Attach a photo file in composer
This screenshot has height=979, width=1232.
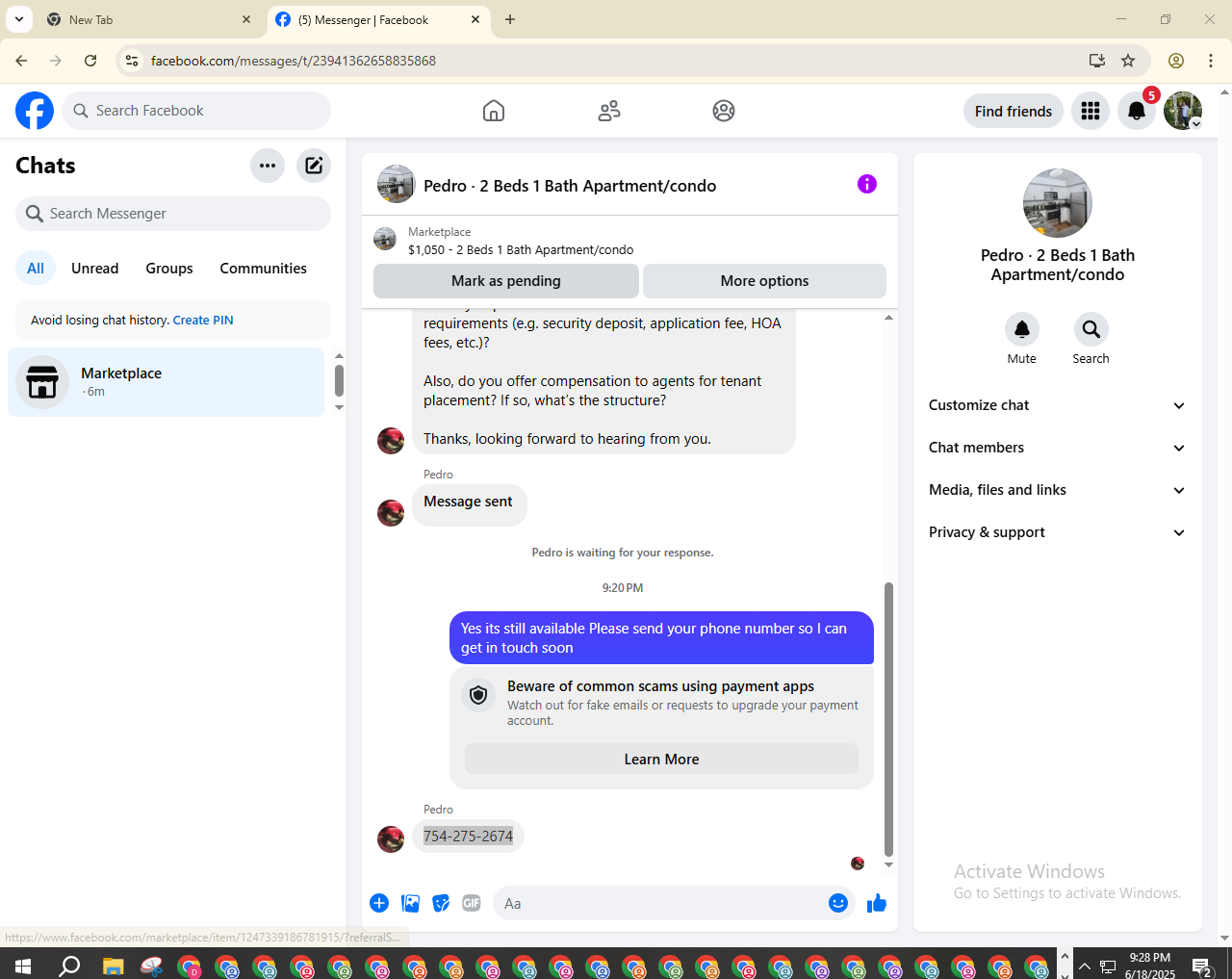[411, 903]
